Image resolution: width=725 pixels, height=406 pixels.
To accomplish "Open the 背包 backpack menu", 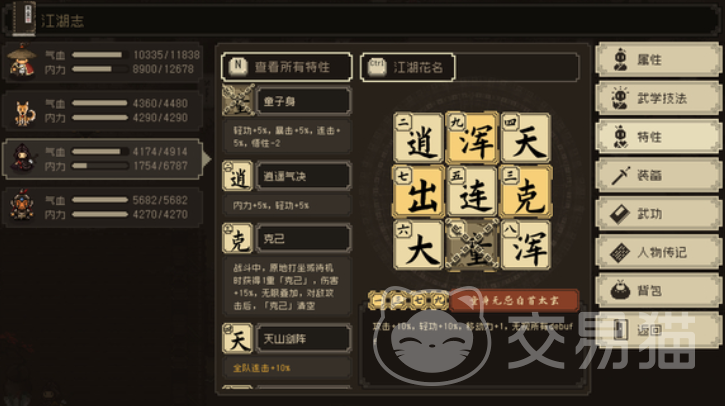I will [x=658, y=291].
